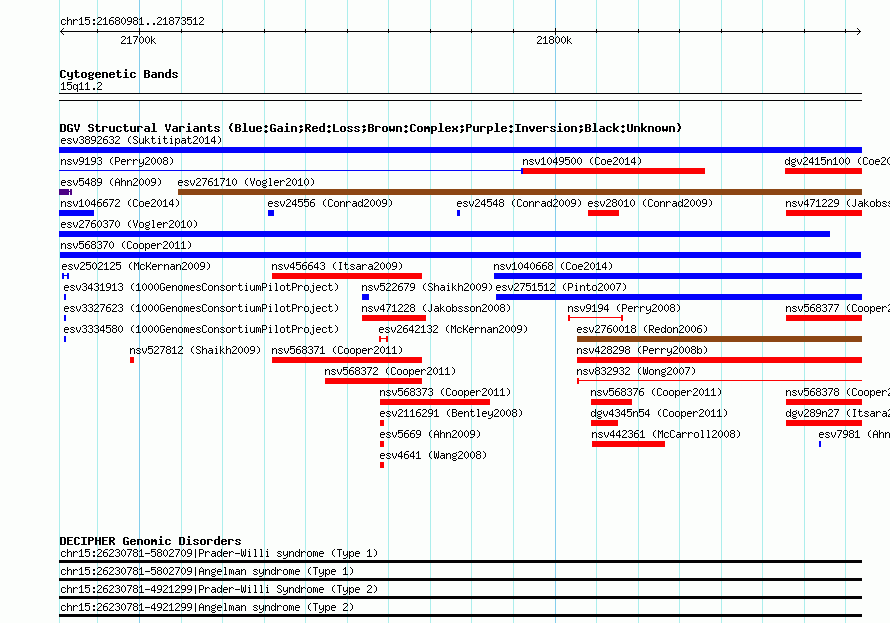
Task: Click the chr15:21680981..21873512 region label
Action: (132, 21)
